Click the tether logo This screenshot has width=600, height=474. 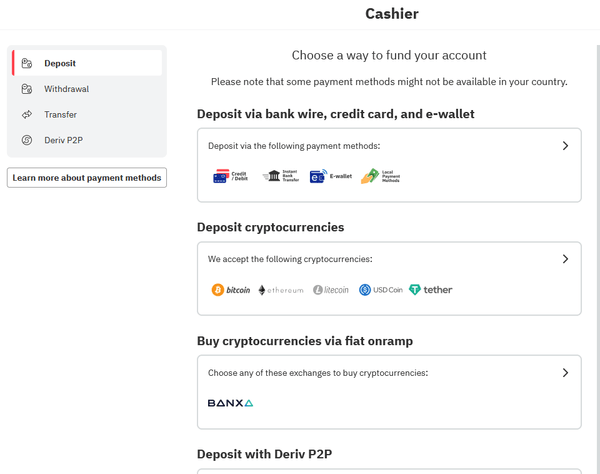[x=430, y=290]
